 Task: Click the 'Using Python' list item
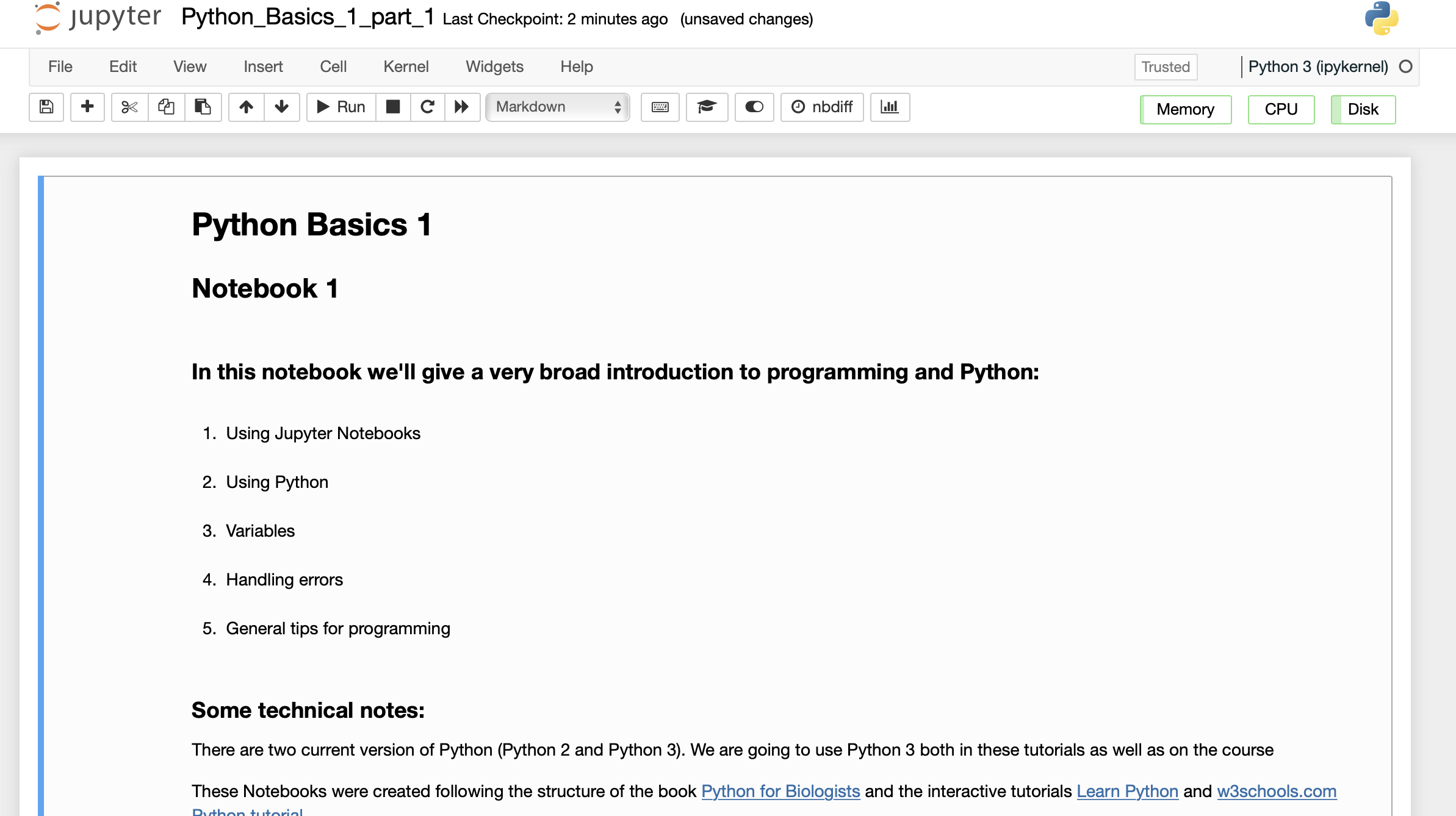click(x=277, y=482)
